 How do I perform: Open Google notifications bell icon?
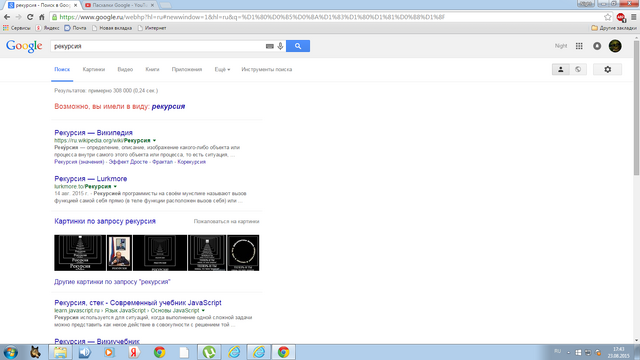click(x=597, y=46)
